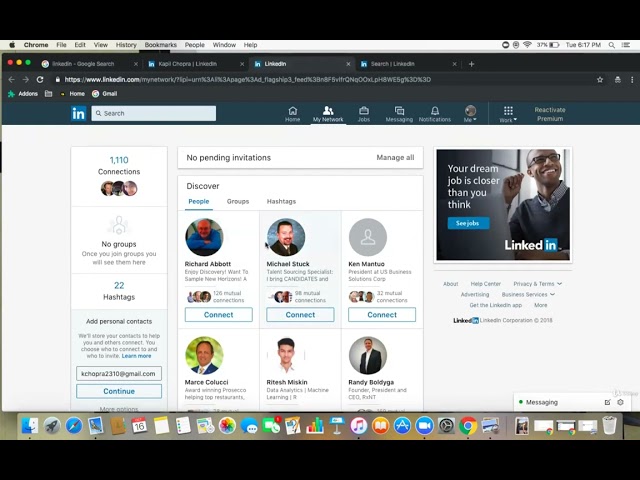Click the browser forward arrow
This screenshot has width=640, height=480.
coord(25,80)
